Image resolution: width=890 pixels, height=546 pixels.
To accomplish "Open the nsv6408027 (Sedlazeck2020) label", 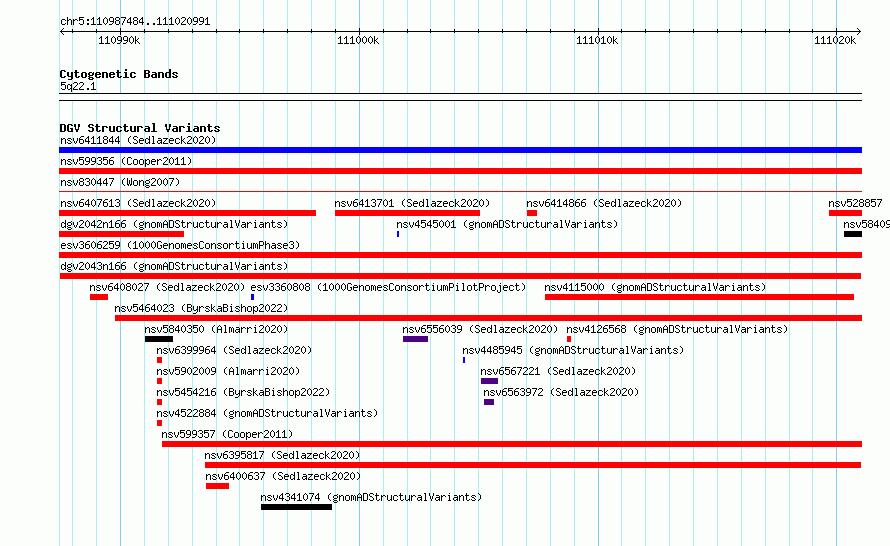I will [167, 287].
